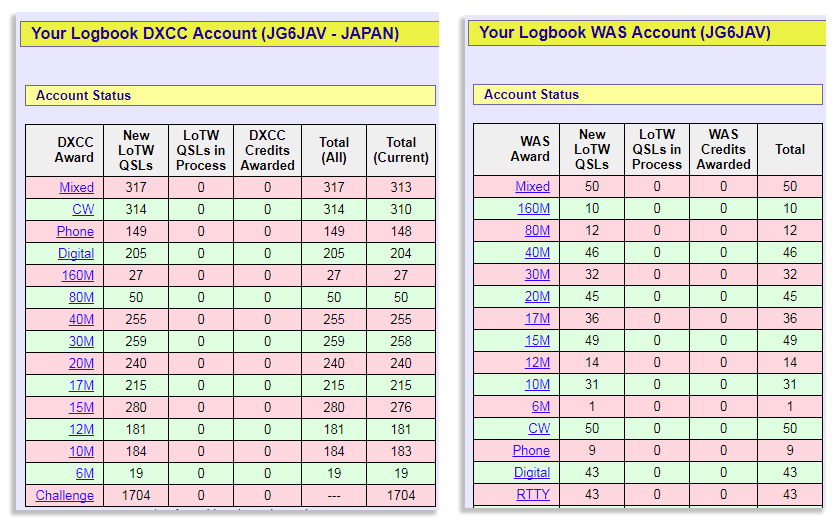Open the 160M link under WAS Award
Image resolution: width=840 pixels, height=527 pixels.
(x=532, y=208)
